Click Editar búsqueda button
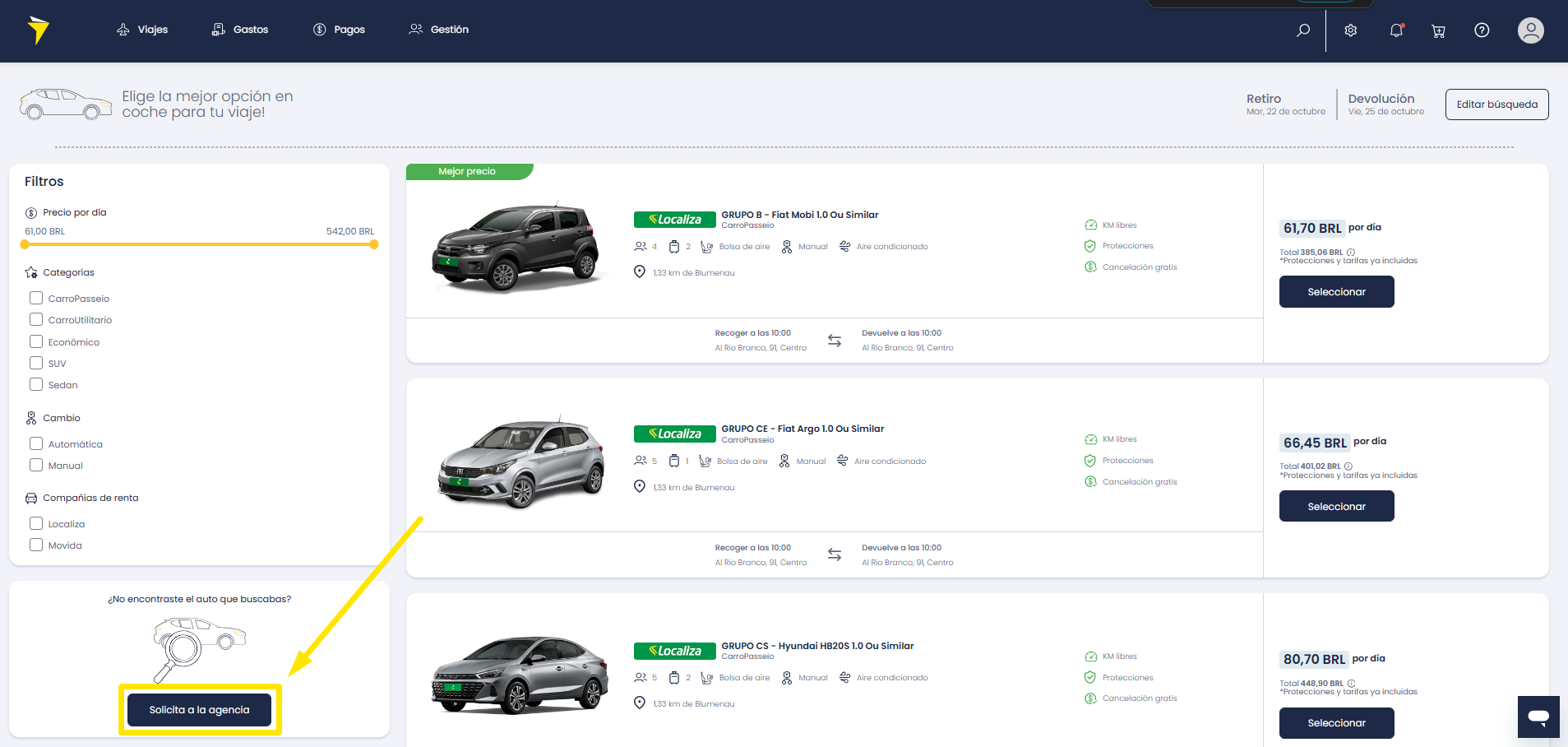 pyautogui.click(x=1496, y=104)
